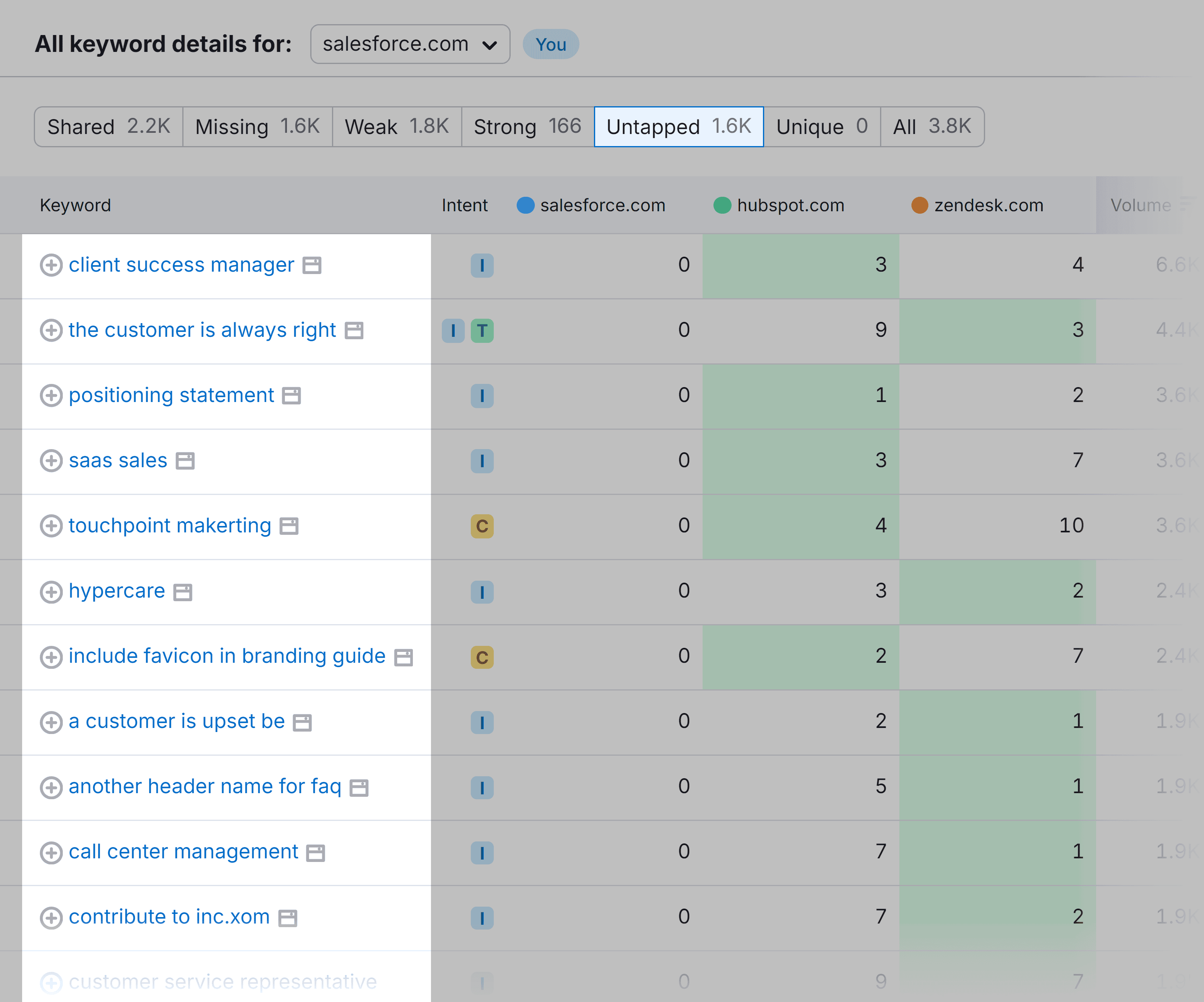View SERP icon for 'include favicon in branding guide'

tap(404, 657)
